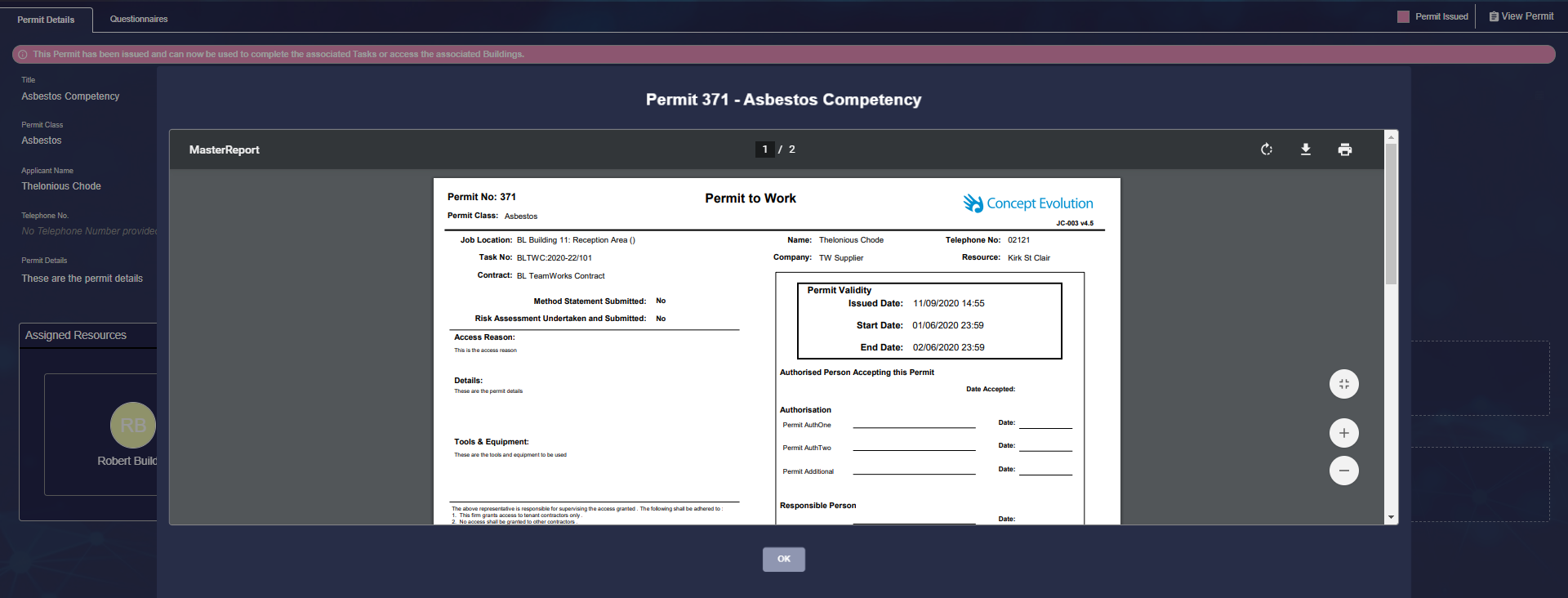Click the Permit Issued color indicator

point(1403,16)
